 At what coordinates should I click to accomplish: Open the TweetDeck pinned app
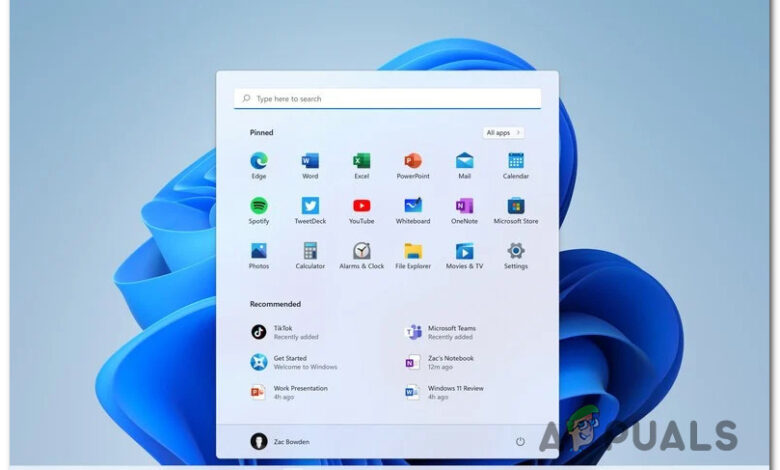(310, 206)
